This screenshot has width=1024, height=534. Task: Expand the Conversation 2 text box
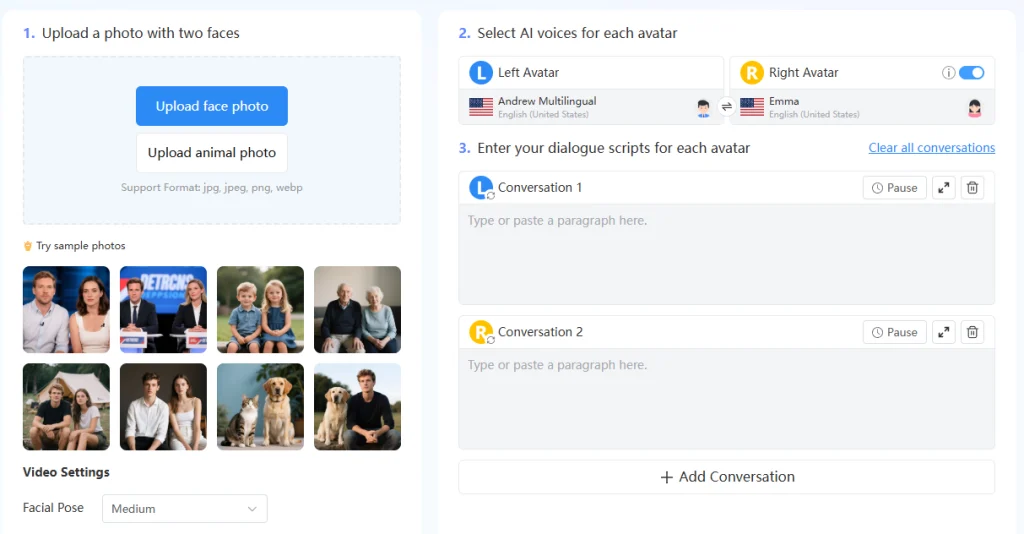(944, 332)
